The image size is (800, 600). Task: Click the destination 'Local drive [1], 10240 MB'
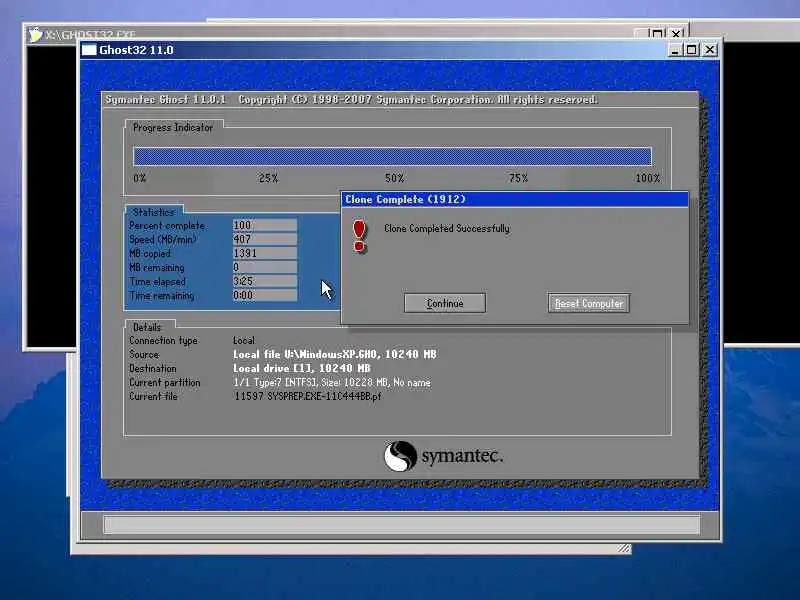click(x=302, y=368)
